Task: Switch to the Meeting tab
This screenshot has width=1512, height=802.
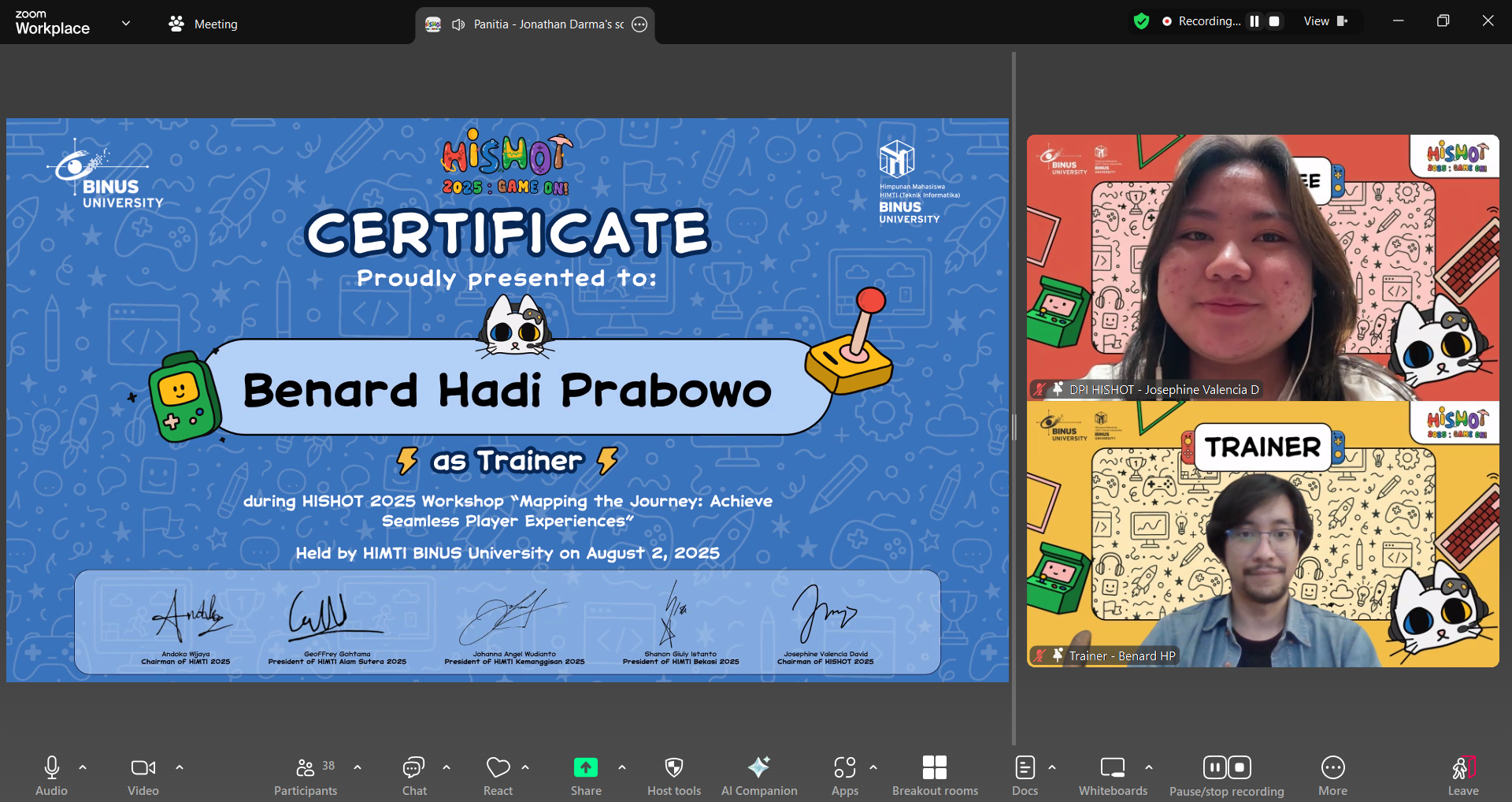Action: point(203,24)
